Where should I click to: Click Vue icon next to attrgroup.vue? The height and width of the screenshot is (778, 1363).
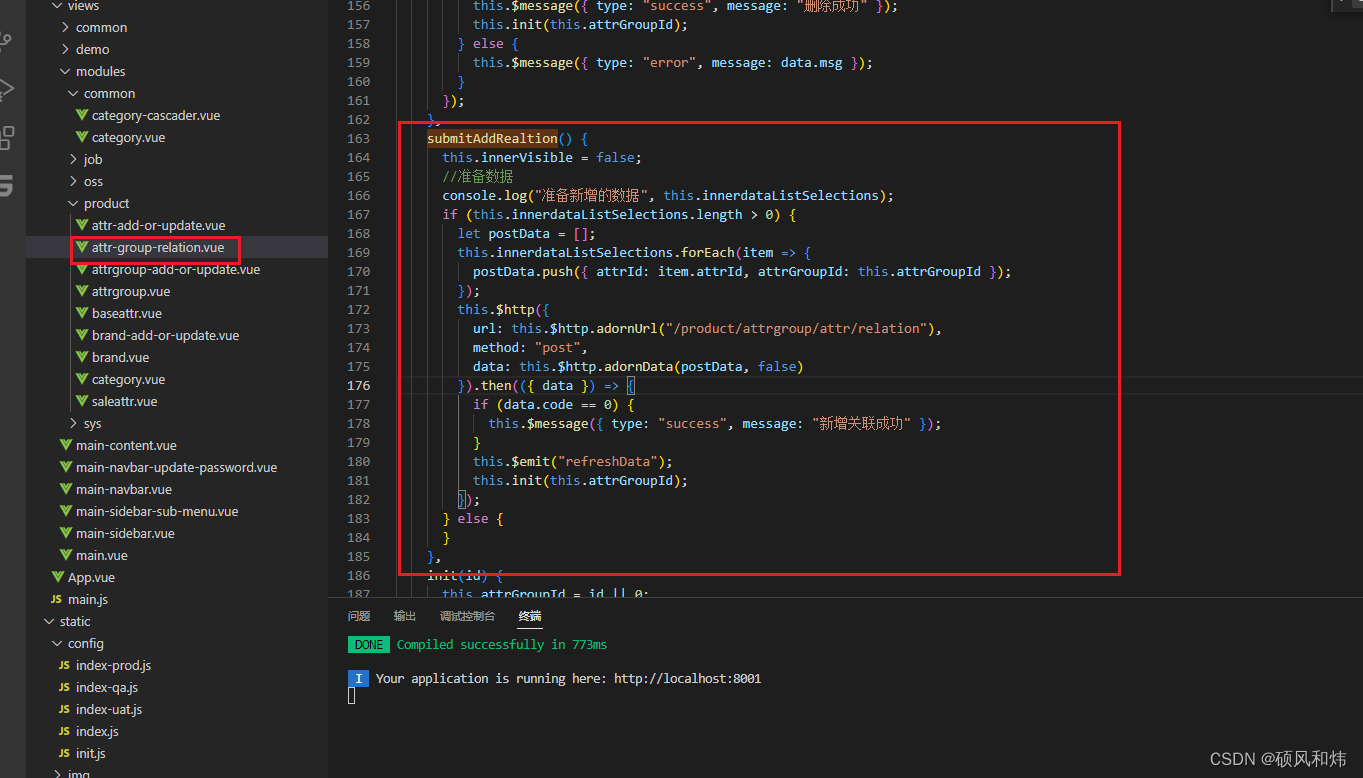(x=82, y=292)
